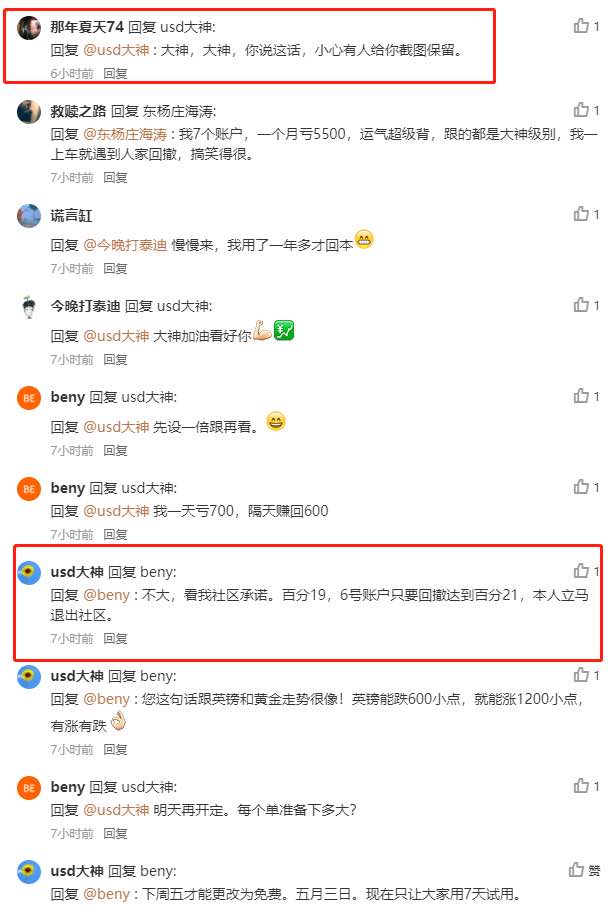
Task: Like 今晚打泰迪's 大神加油 comment
Action: tap(581, 305)
